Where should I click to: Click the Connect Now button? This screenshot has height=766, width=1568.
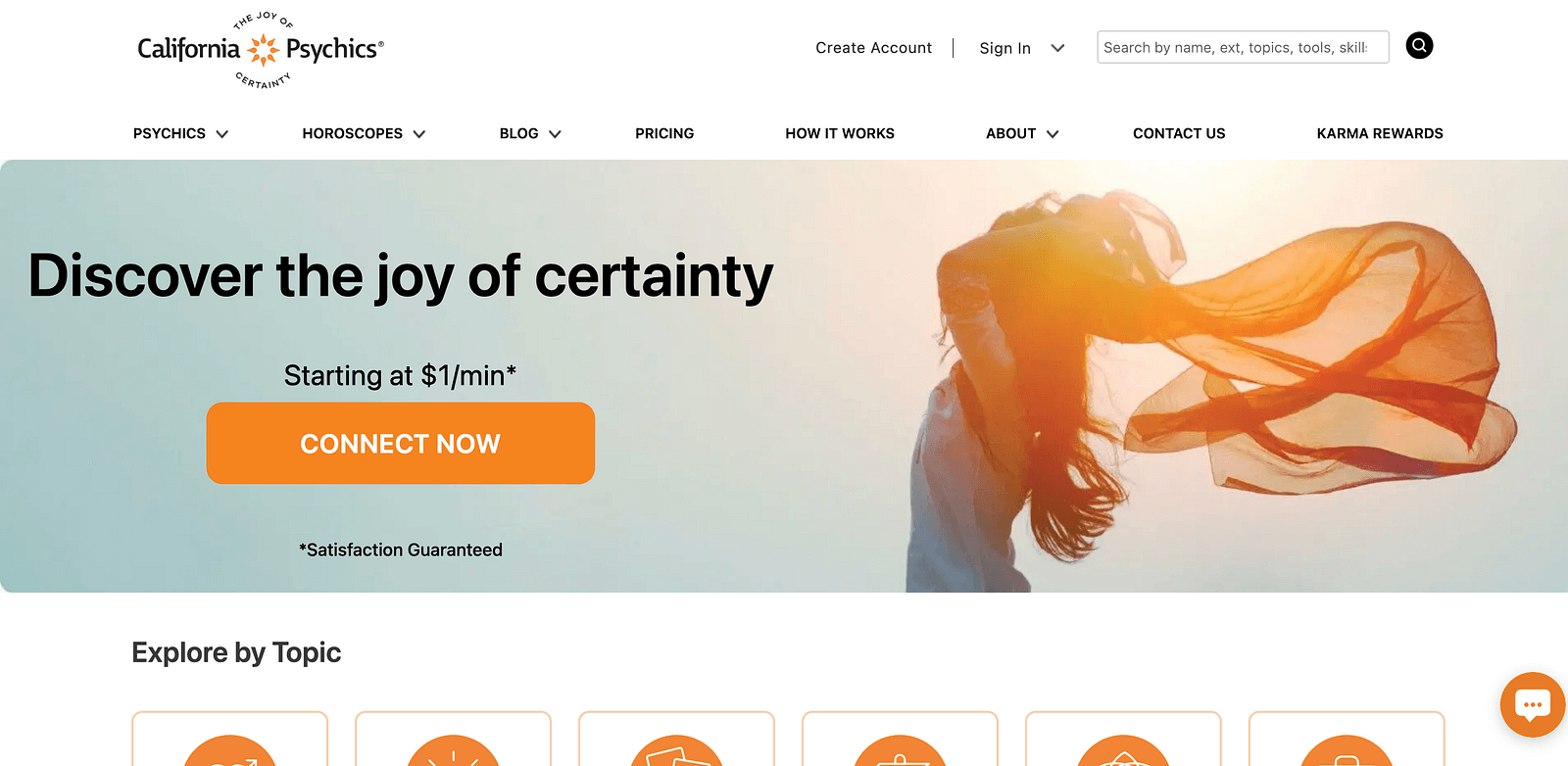click(x=401, y=443)
